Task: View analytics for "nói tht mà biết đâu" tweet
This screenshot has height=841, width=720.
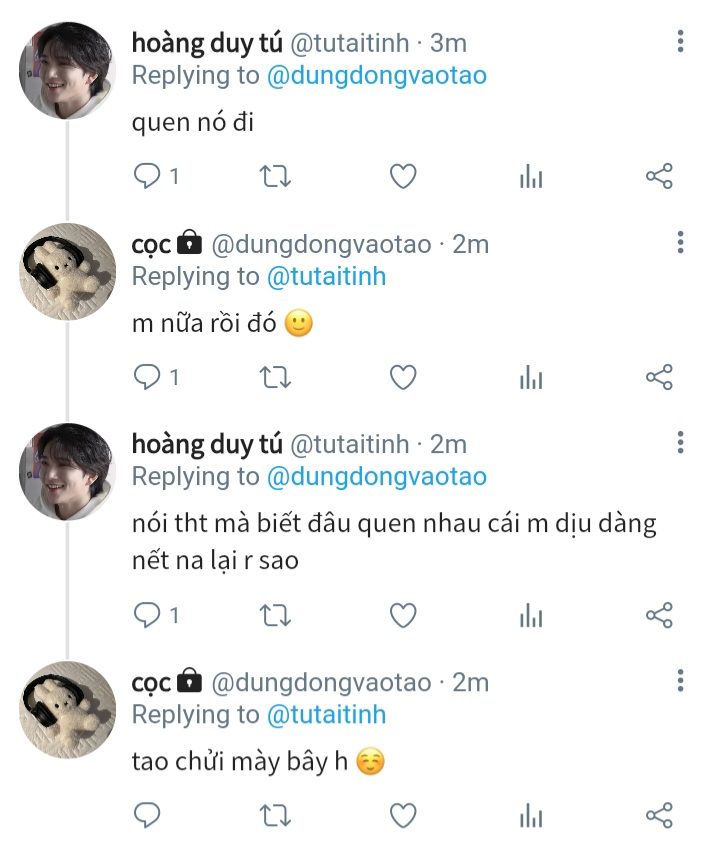Action: click(x=531, y=615)
